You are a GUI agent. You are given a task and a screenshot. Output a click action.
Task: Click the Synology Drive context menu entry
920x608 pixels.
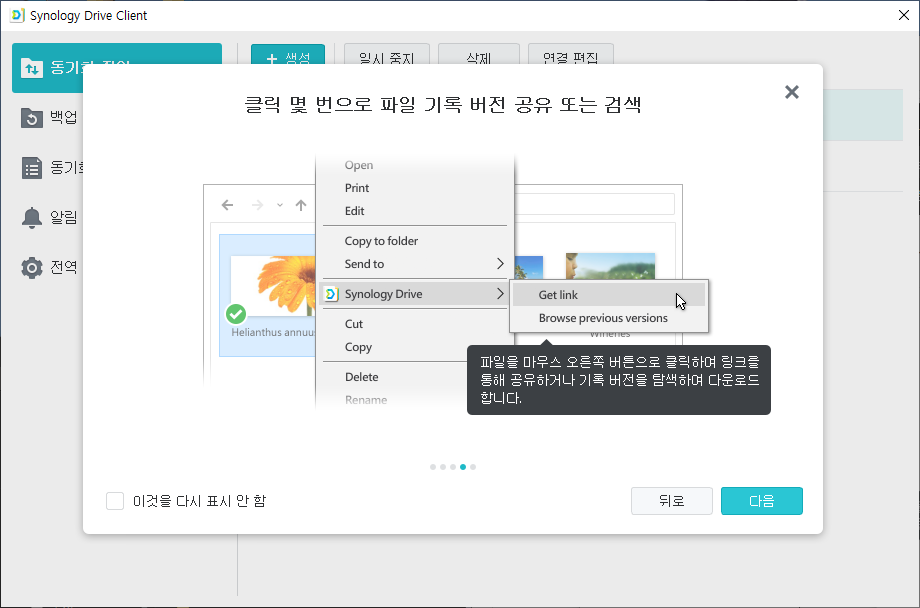[x=415, y=294]
